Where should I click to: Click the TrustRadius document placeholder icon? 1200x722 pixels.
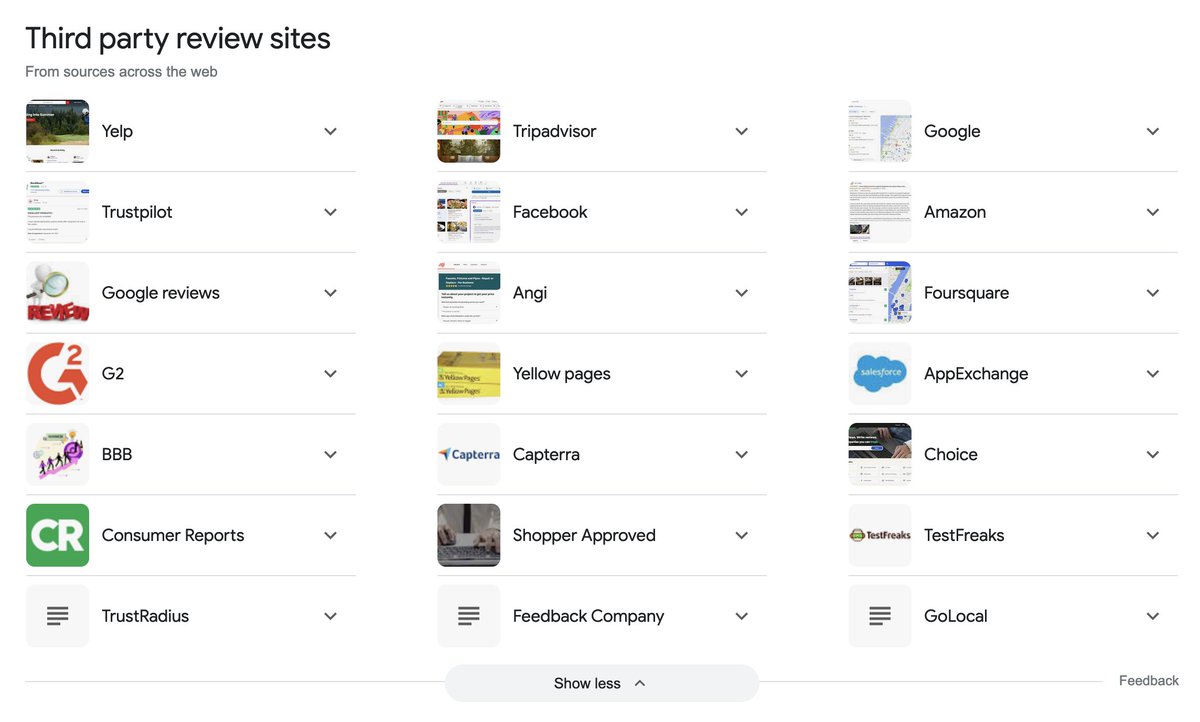pyautogui.click(x=57, y=616)
